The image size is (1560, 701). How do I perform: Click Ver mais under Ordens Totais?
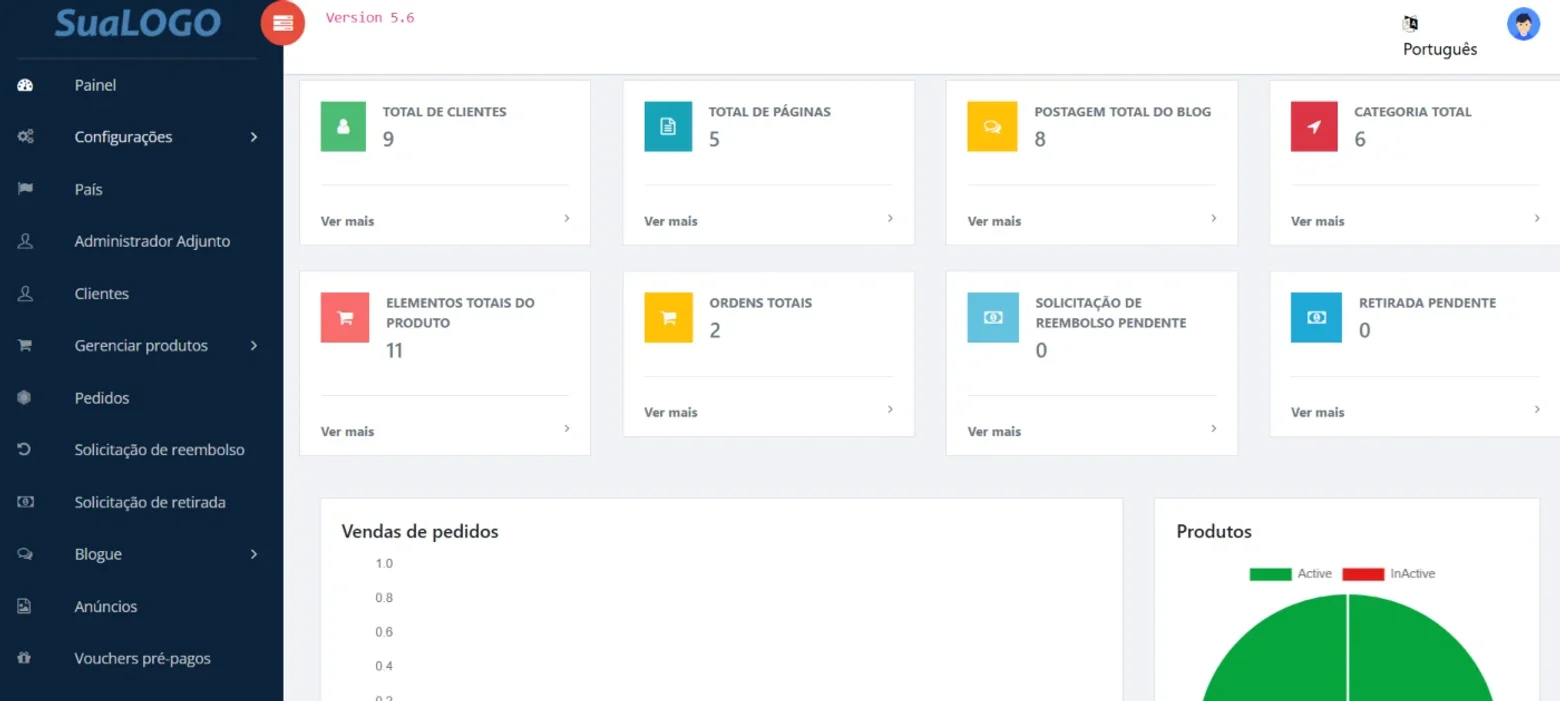tap(671, 412)
